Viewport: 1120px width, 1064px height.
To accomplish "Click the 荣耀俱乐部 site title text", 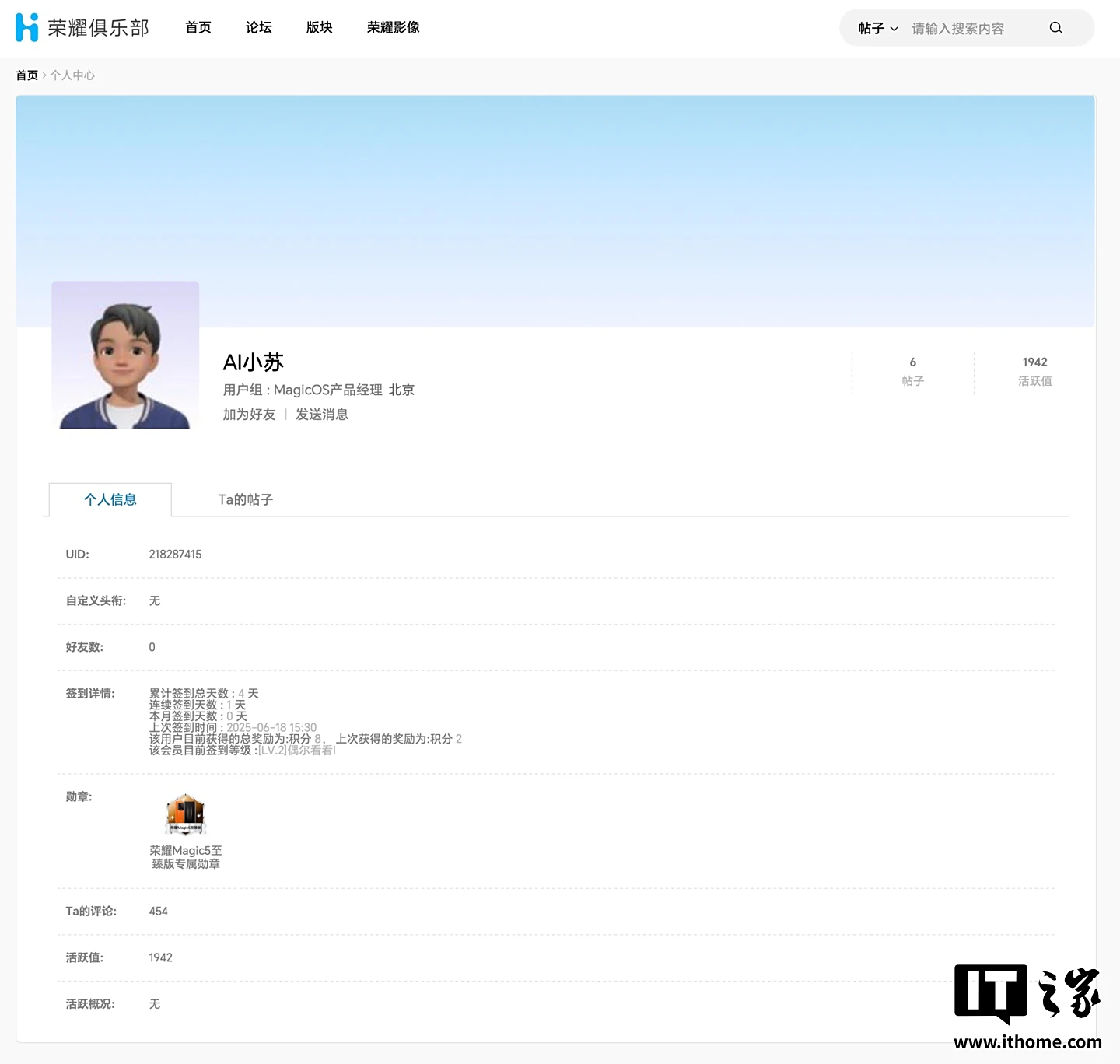I will [99, 28].
